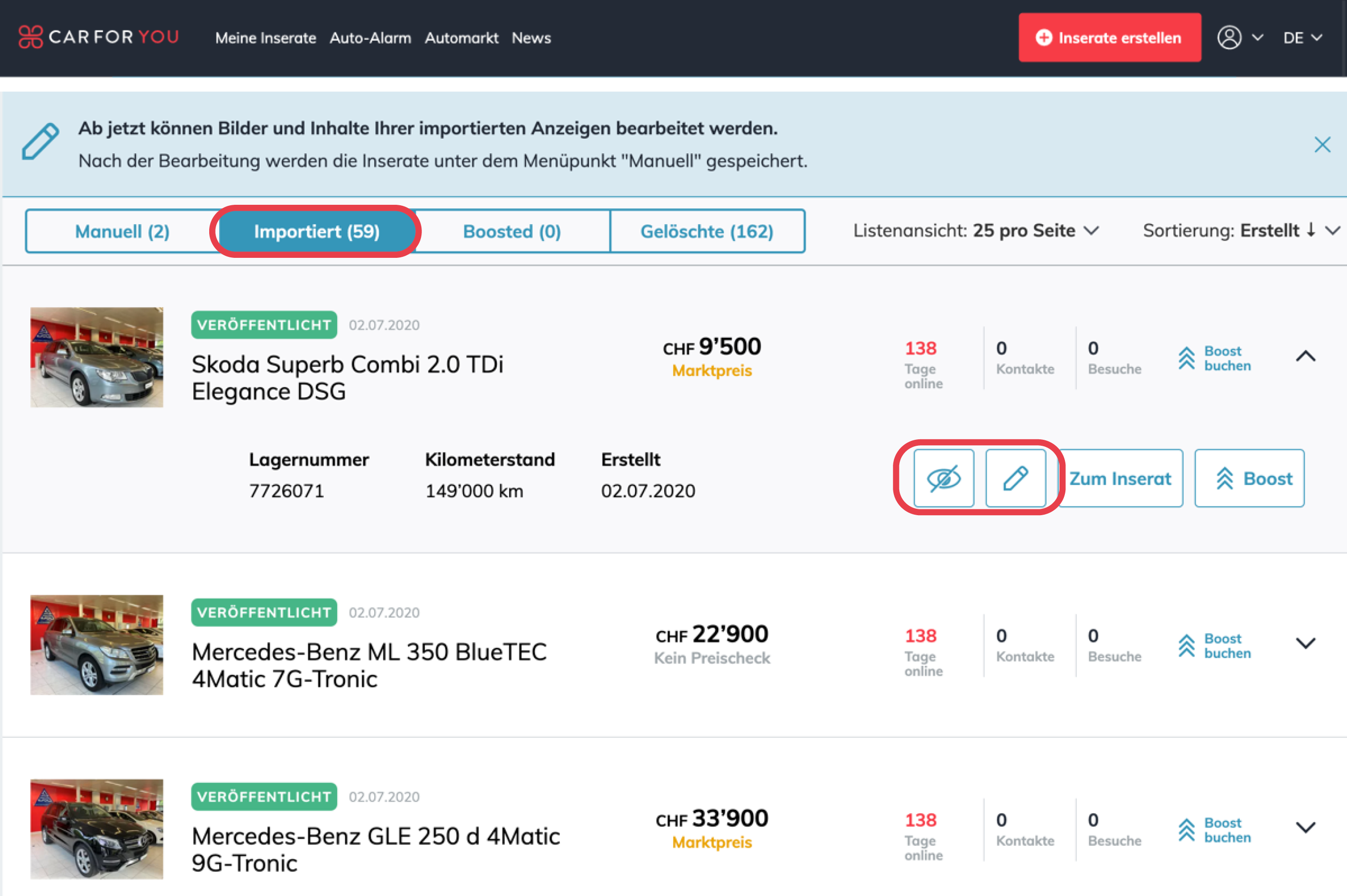The image size is (1347, 896).
Task: Click the Kilometerstand value 149'000 km
Action: (474, 491)
